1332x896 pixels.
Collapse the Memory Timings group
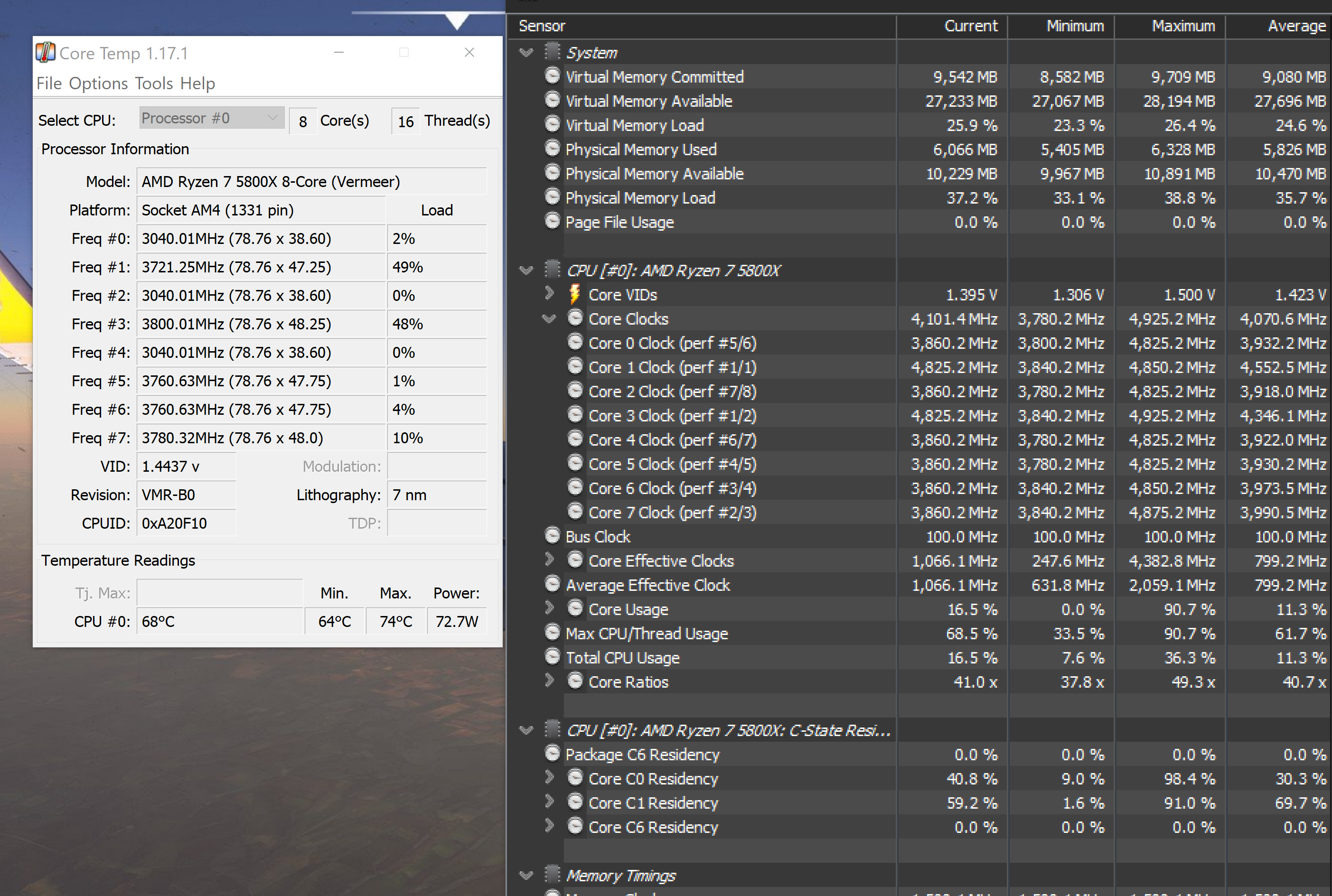pos(525,876)
